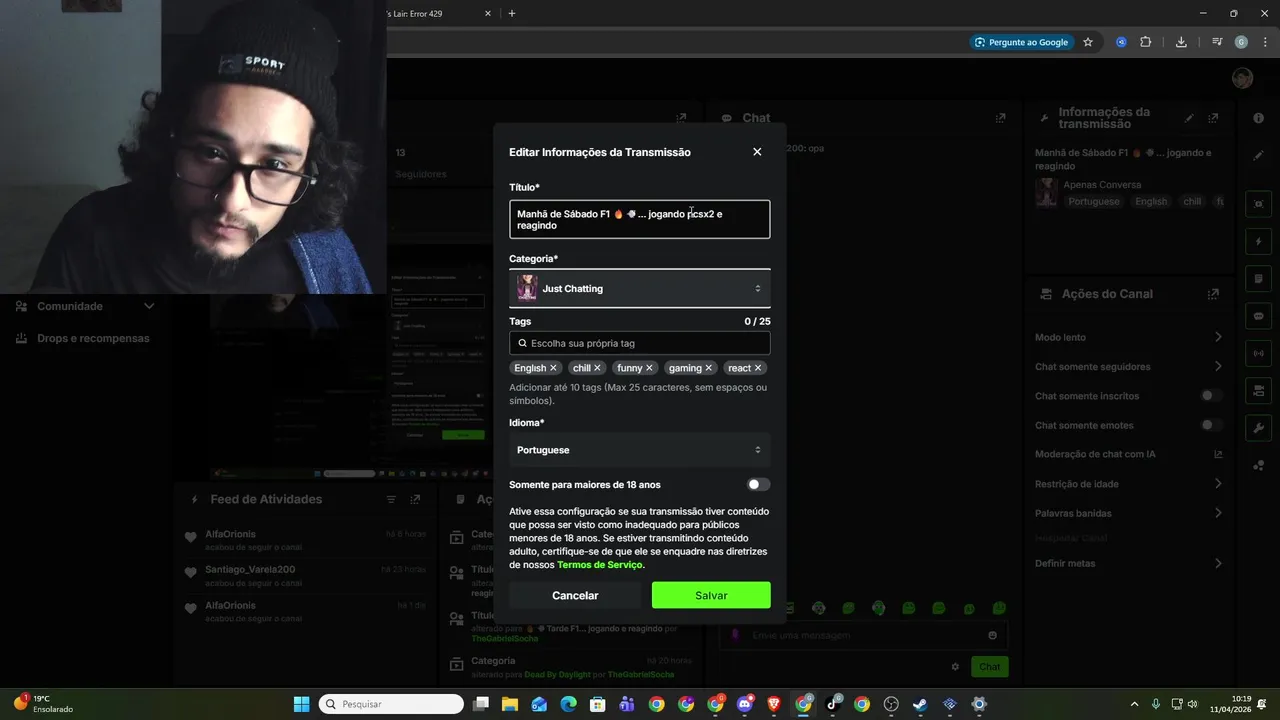Open the Categoria dropdown showing Just Chatting
1280x720 pixels.
pos(640,289)
